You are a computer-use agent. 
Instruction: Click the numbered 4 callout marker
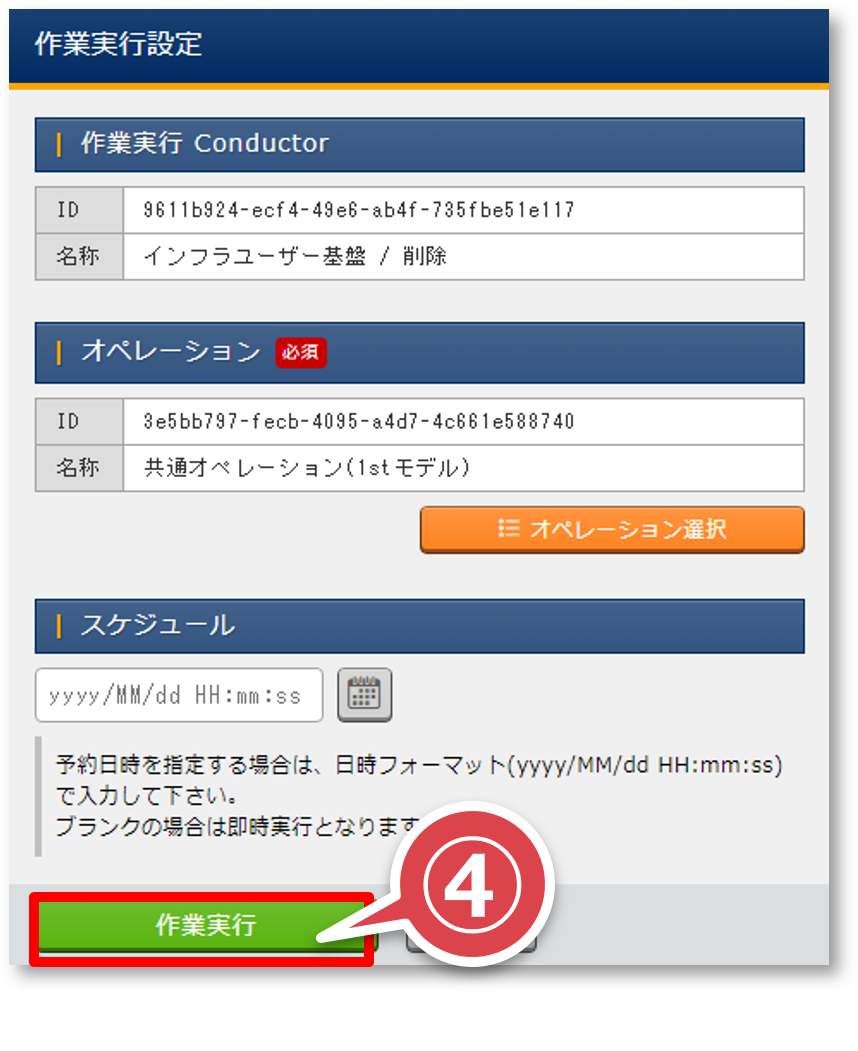tap(473, 885)
